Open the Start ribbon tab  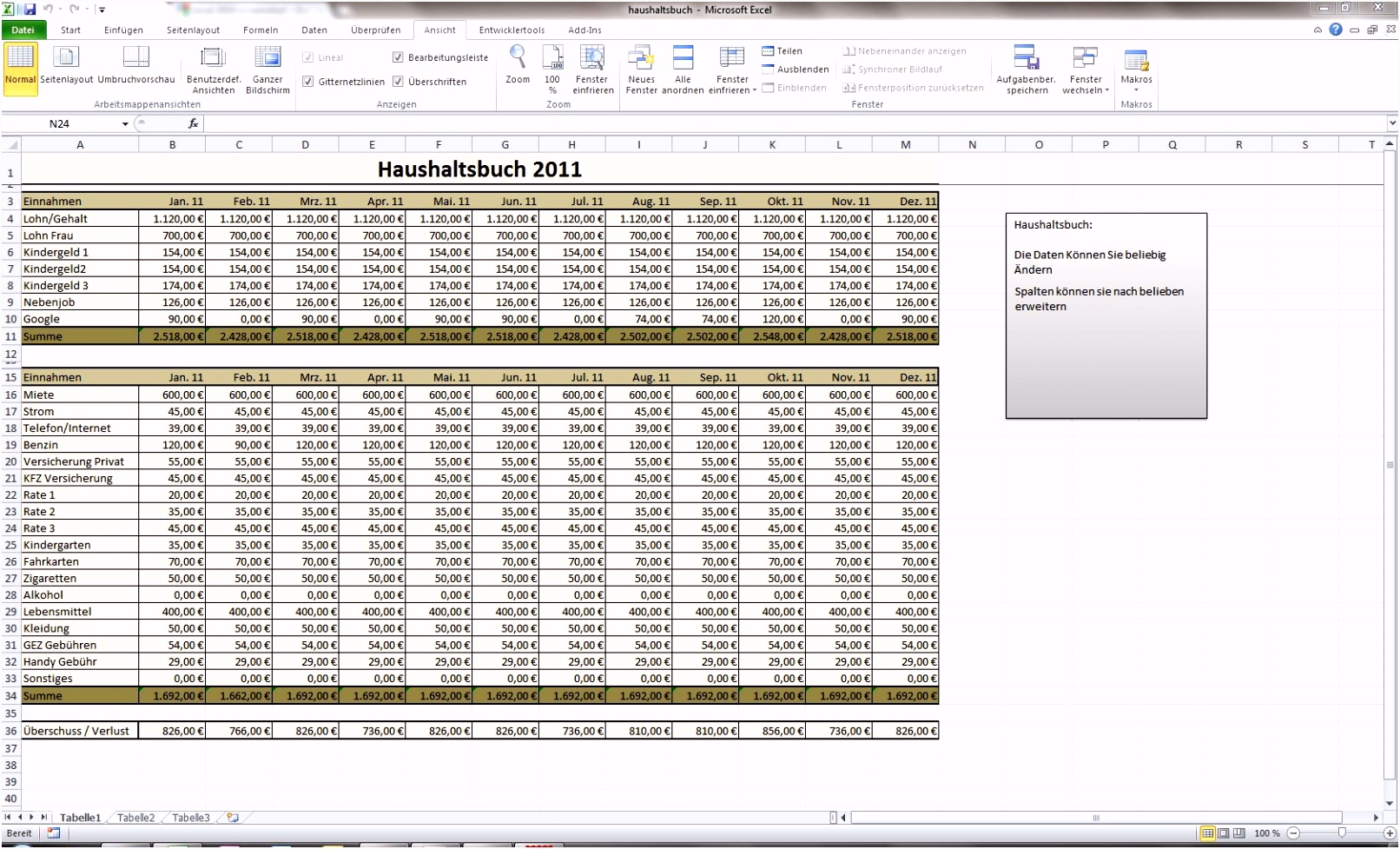click(70, 30)
